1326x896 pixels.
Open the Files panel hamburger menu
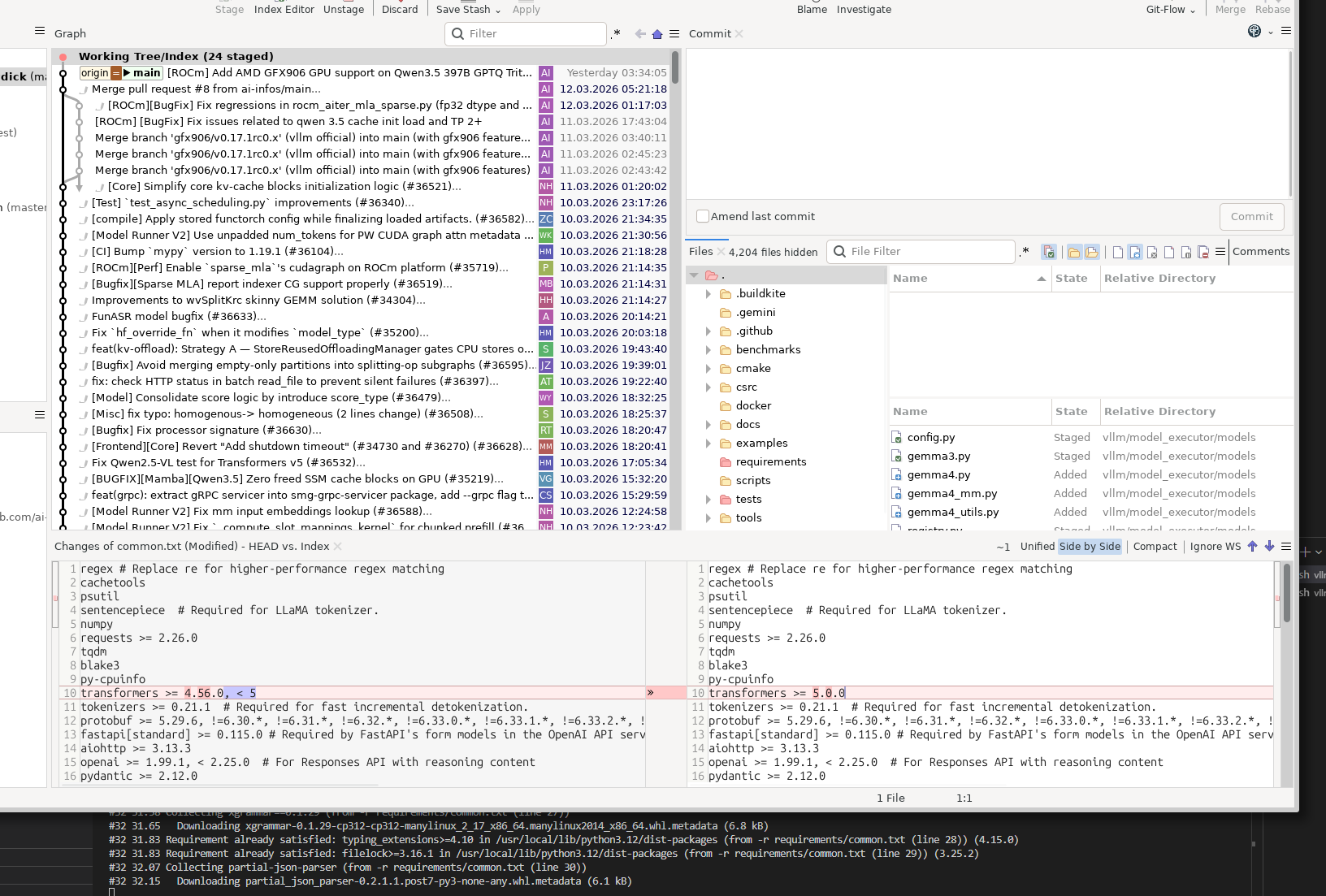coord(1220,252)
